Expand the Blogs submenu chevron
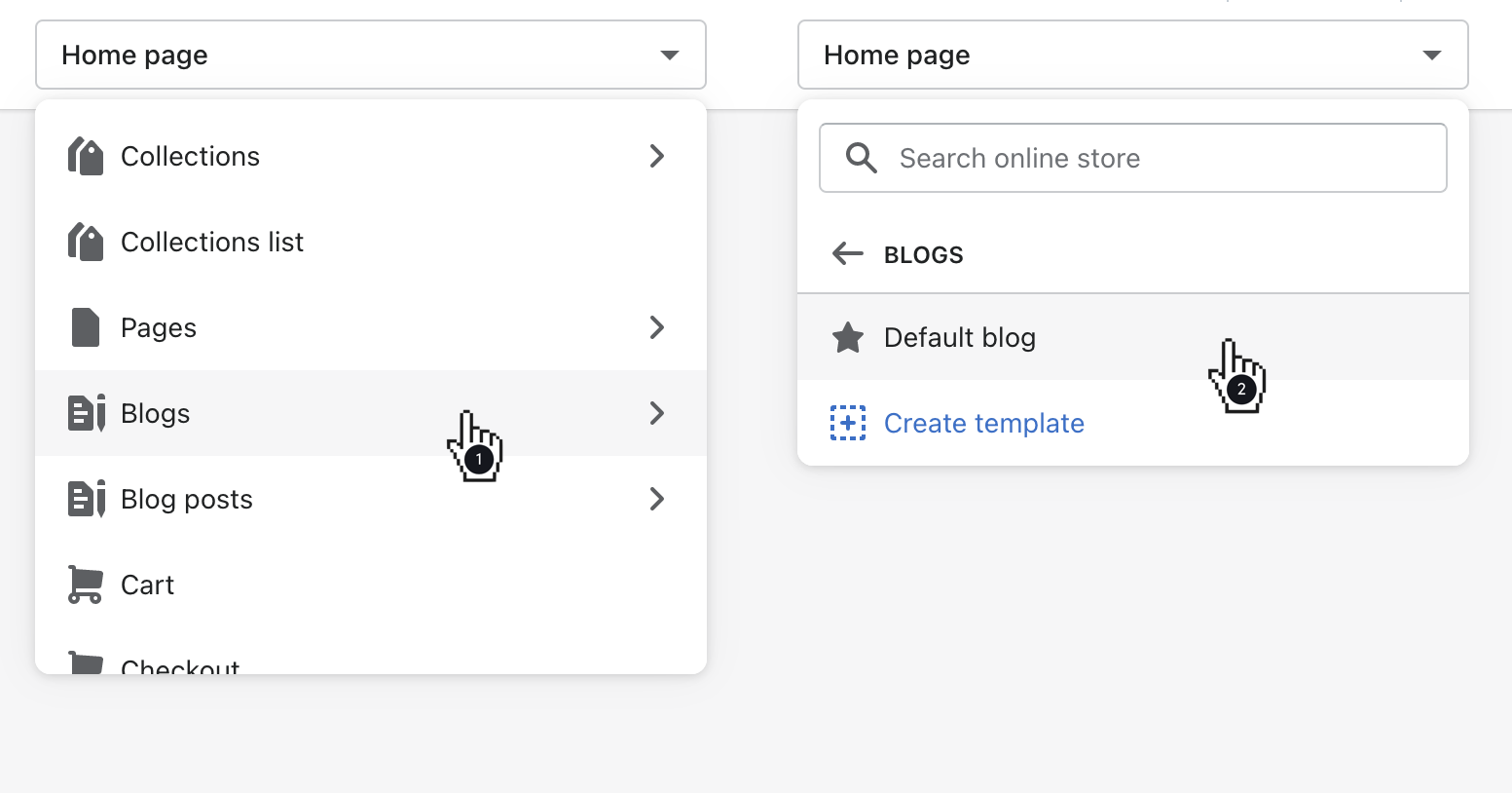Screen dimensions: 1512x793 (657, 413)
